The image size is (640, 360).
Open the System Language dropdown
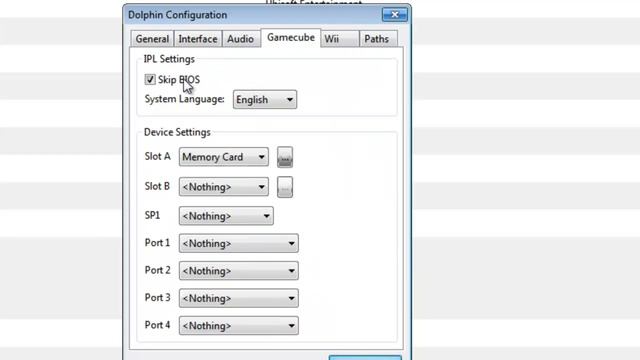pos(265,100)
